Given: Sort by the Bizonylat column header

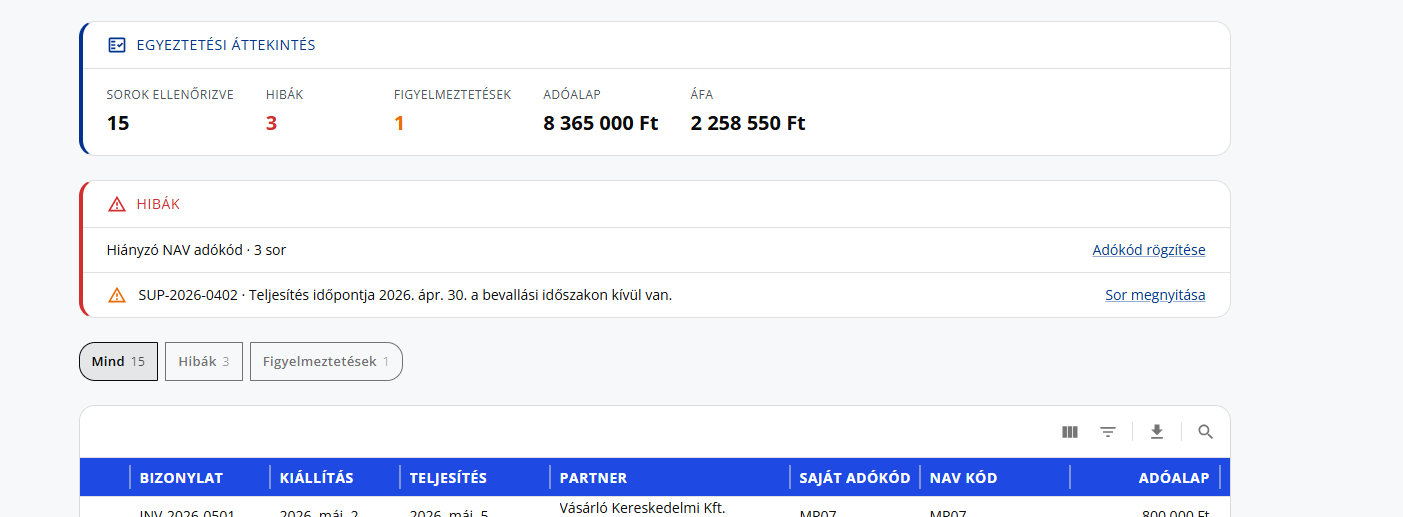Looking at the screenshot, I should pos(199,478).
